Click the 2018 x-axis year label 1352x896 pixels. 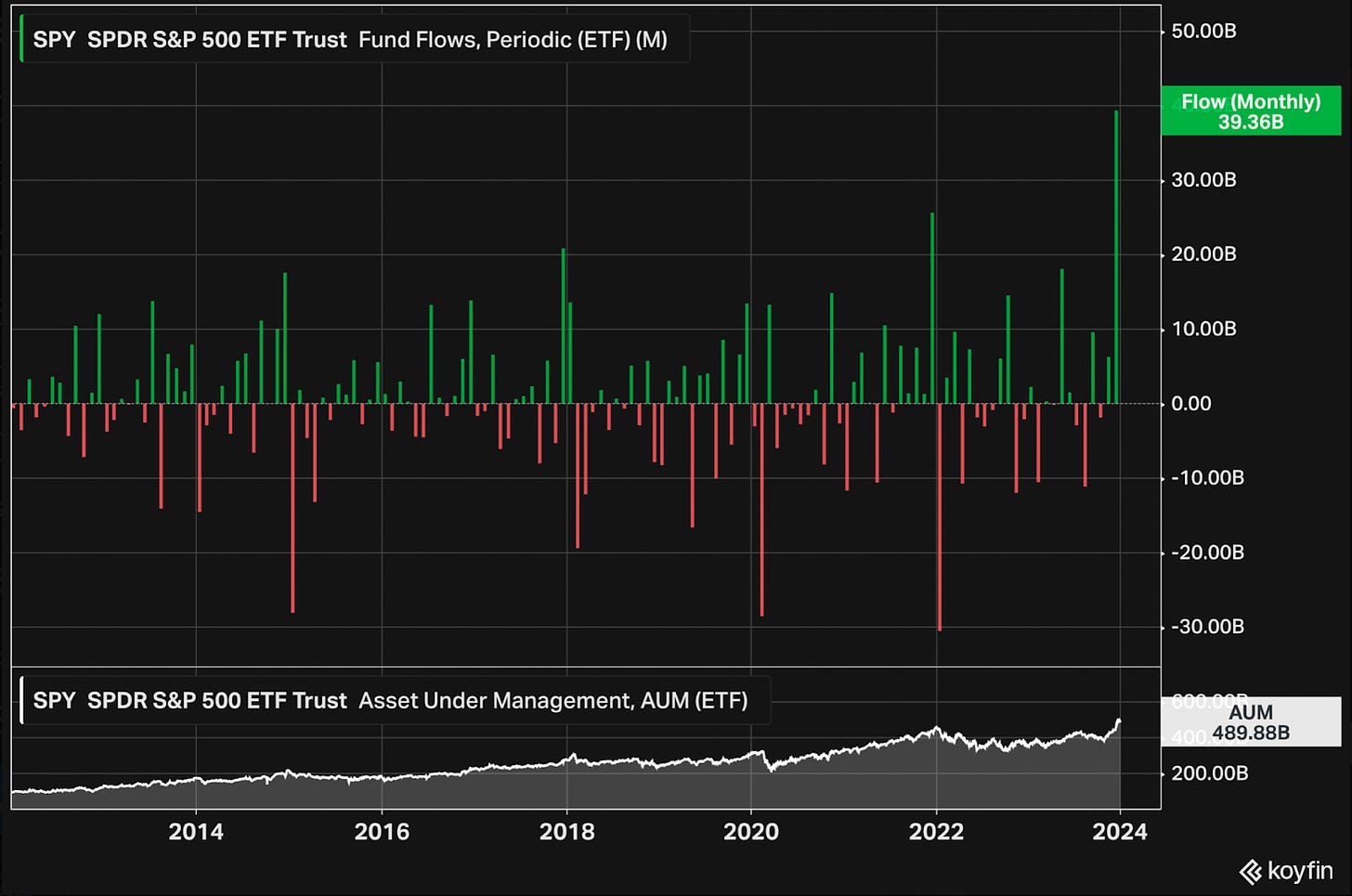point(566,831)
